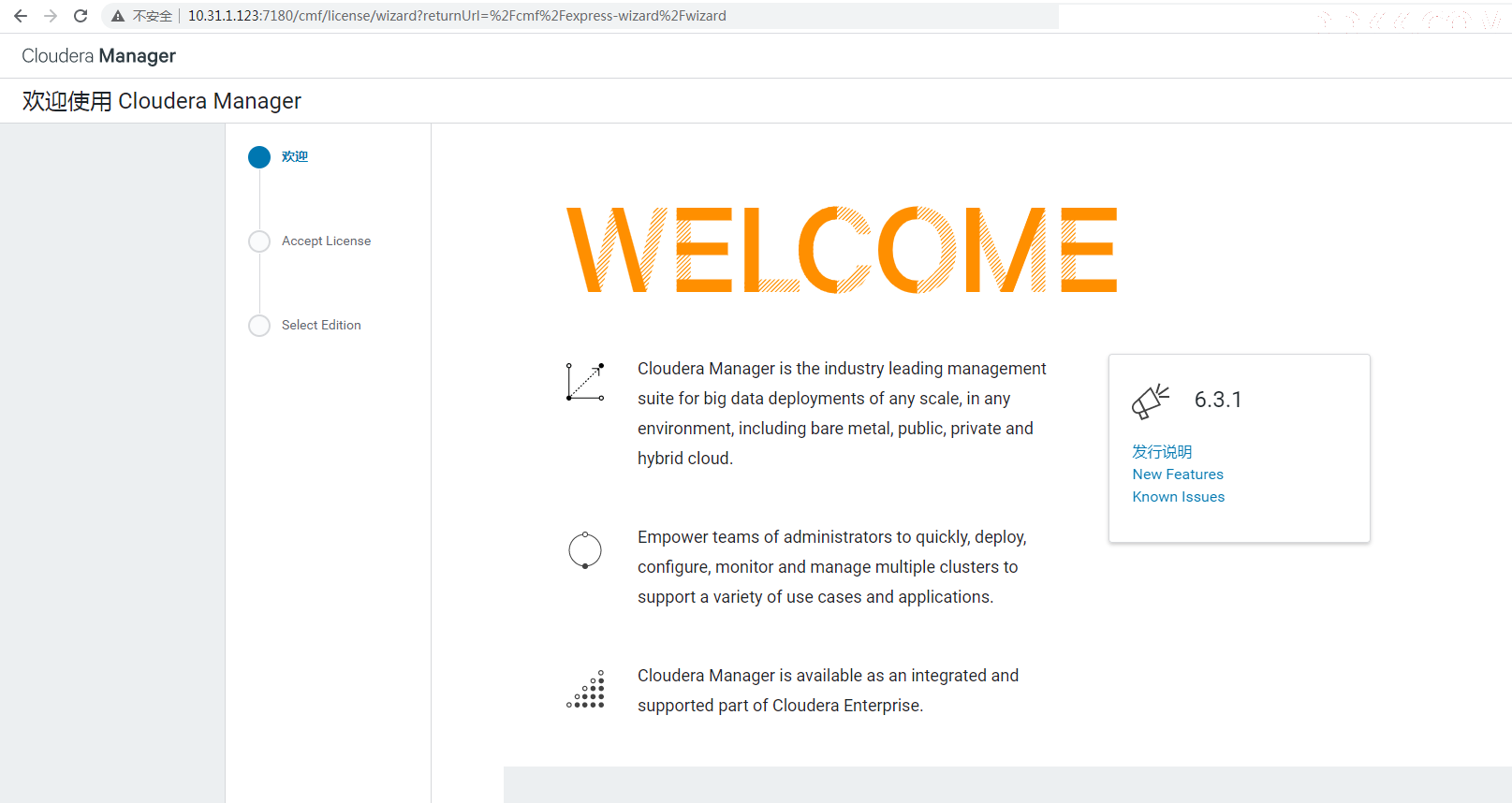Click the WELCOME banner graphic

842,250
